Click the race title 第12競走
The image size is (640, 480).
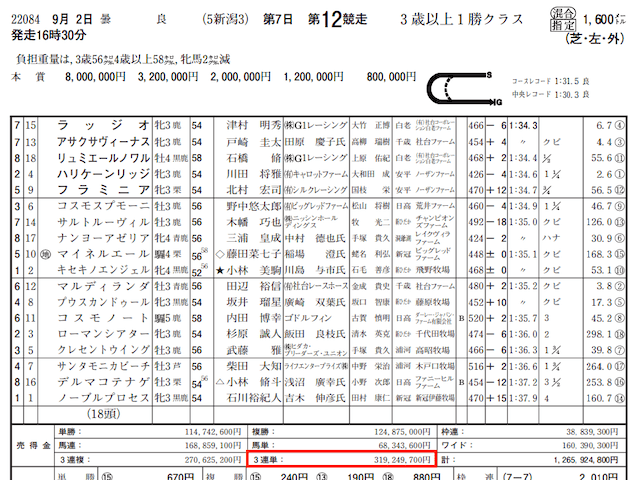click(x=337, y=19)
